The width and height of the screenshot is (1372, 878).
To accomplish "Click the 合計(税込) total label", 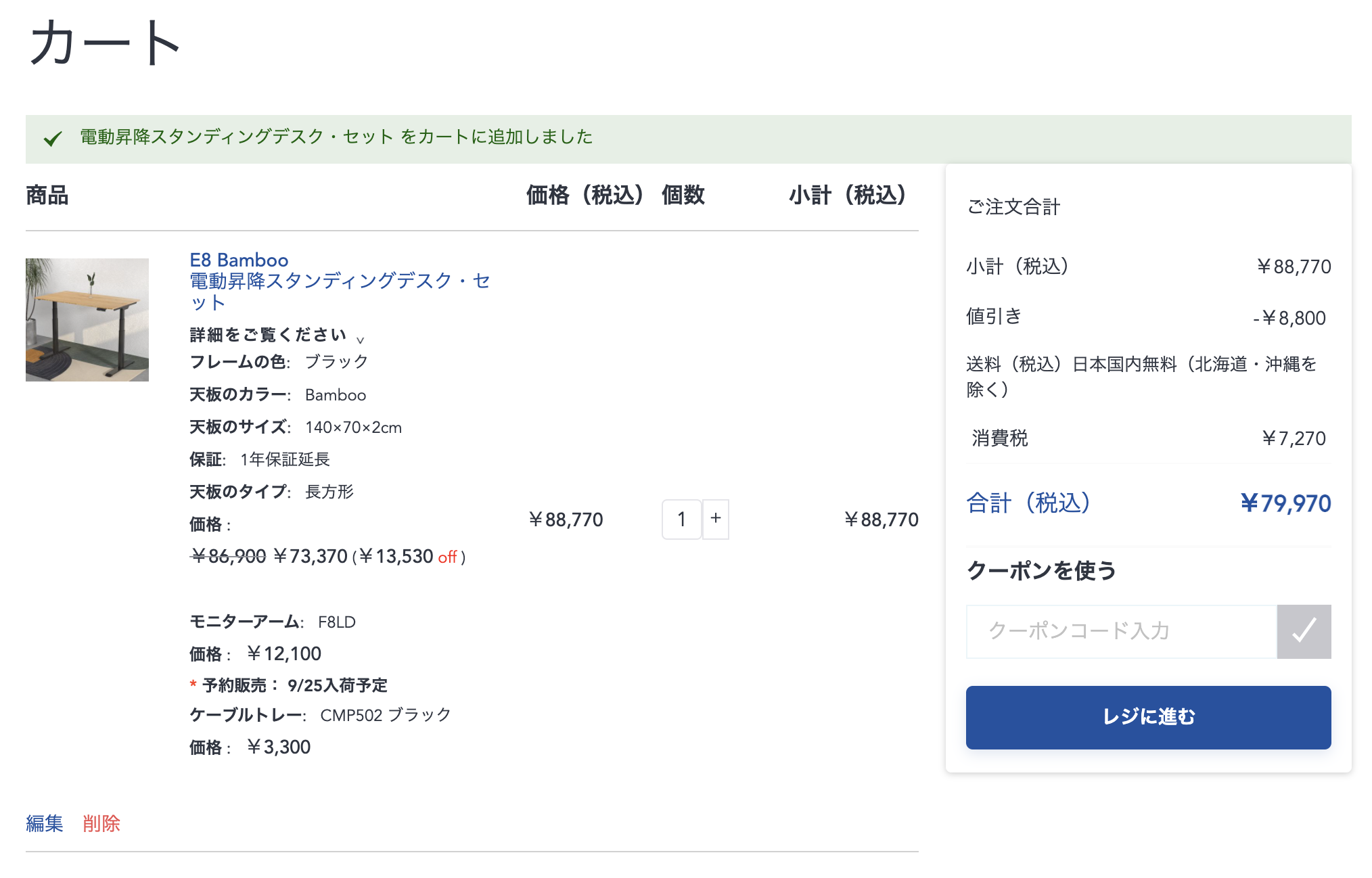I will pos(1028,503).
